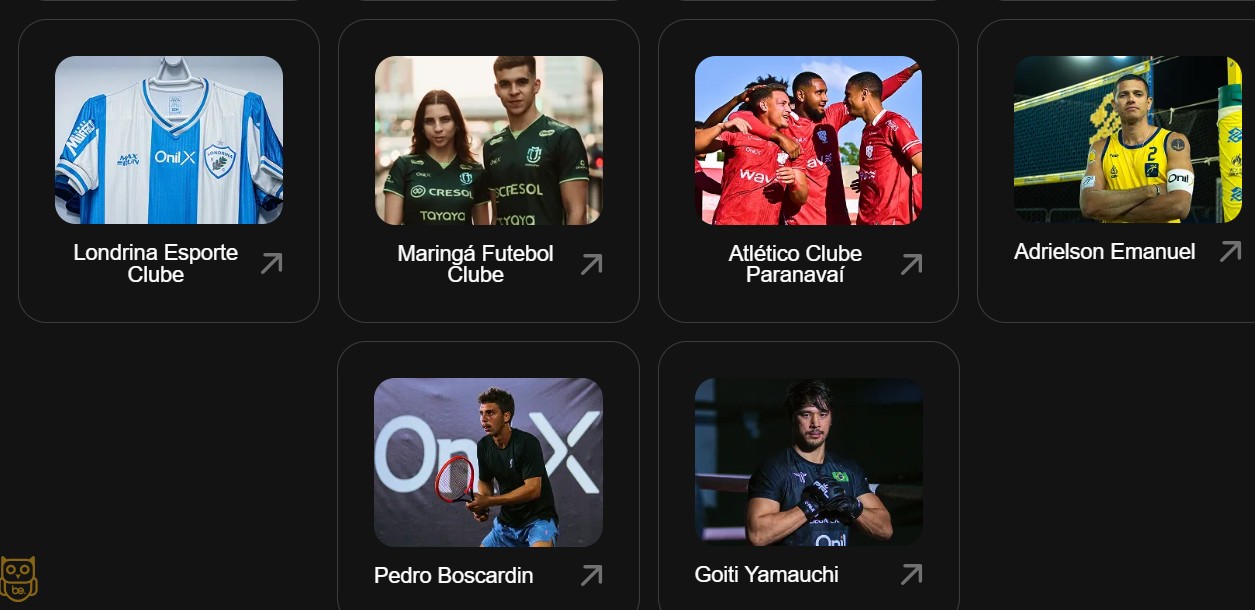
Task: Click the Adrielson Emanuel name label
Action: click(x=1104, y=252)
